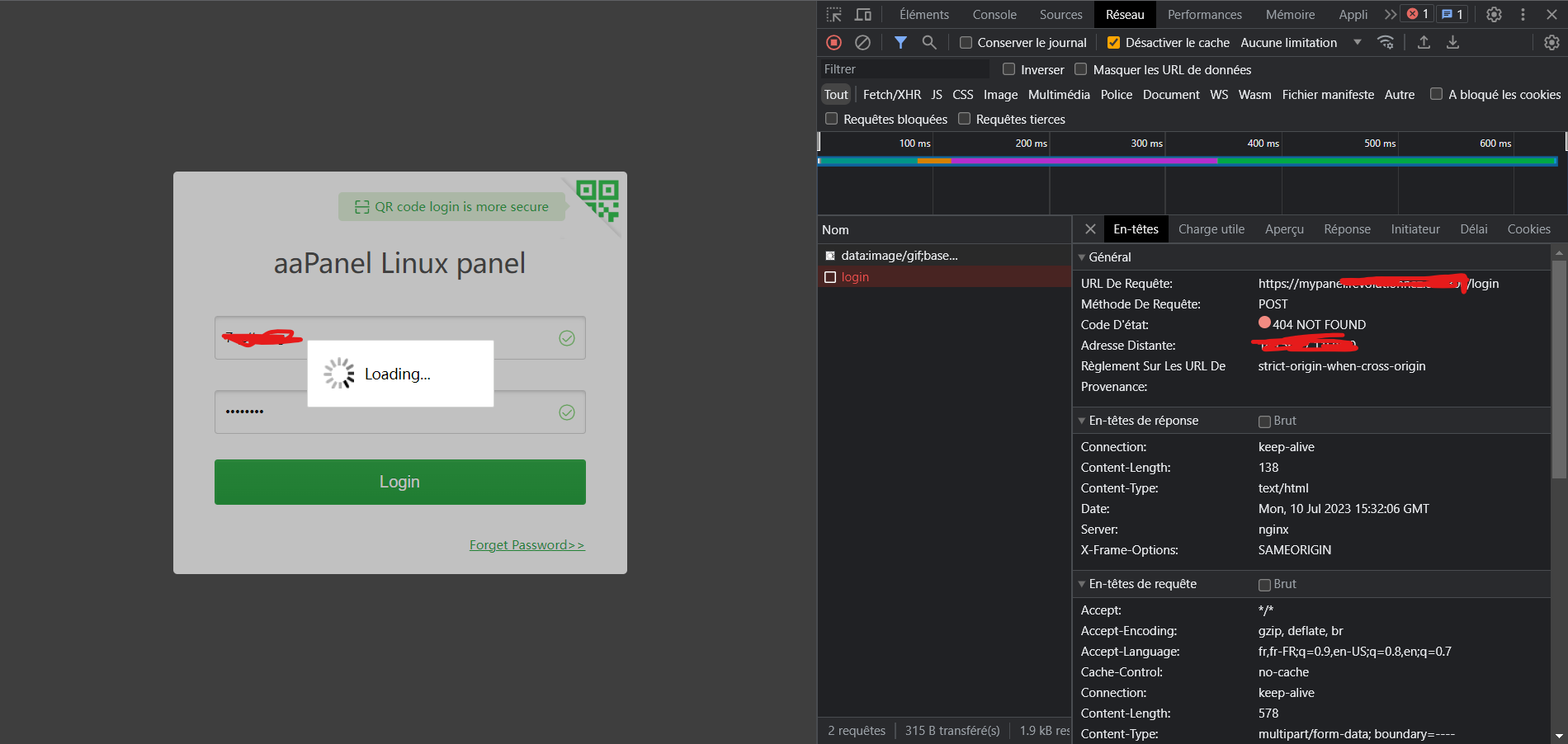Screen dimensions: 1568x744
Task: Collapse the En-têtes de requête section
Action: (1082, 584)
